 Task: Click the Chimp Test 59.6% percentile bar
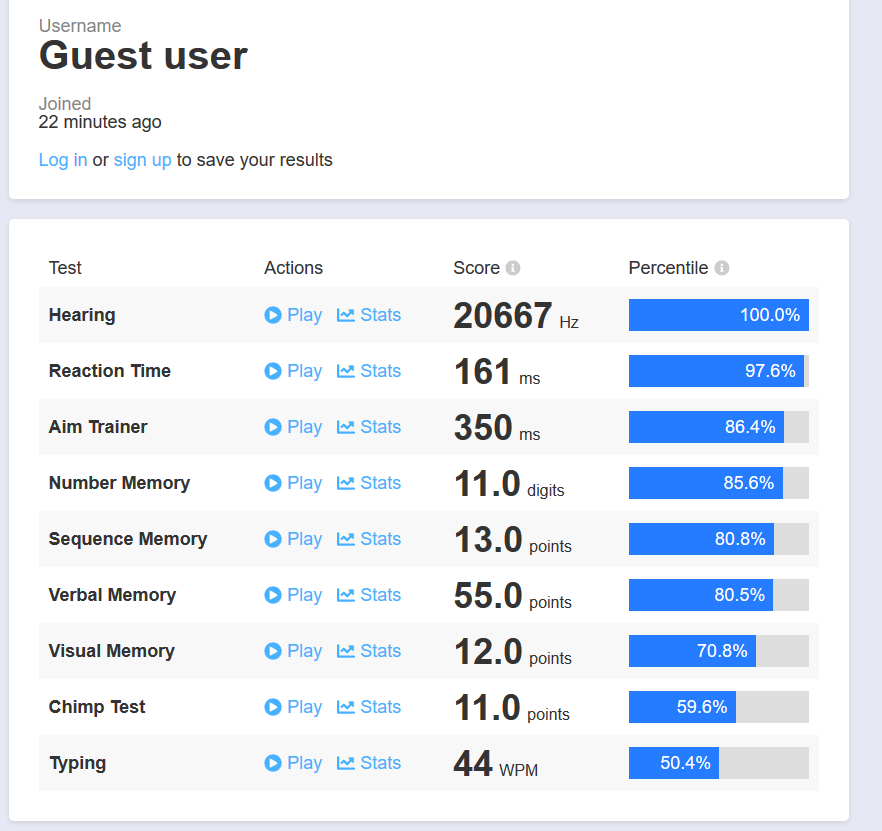(718, 707)
